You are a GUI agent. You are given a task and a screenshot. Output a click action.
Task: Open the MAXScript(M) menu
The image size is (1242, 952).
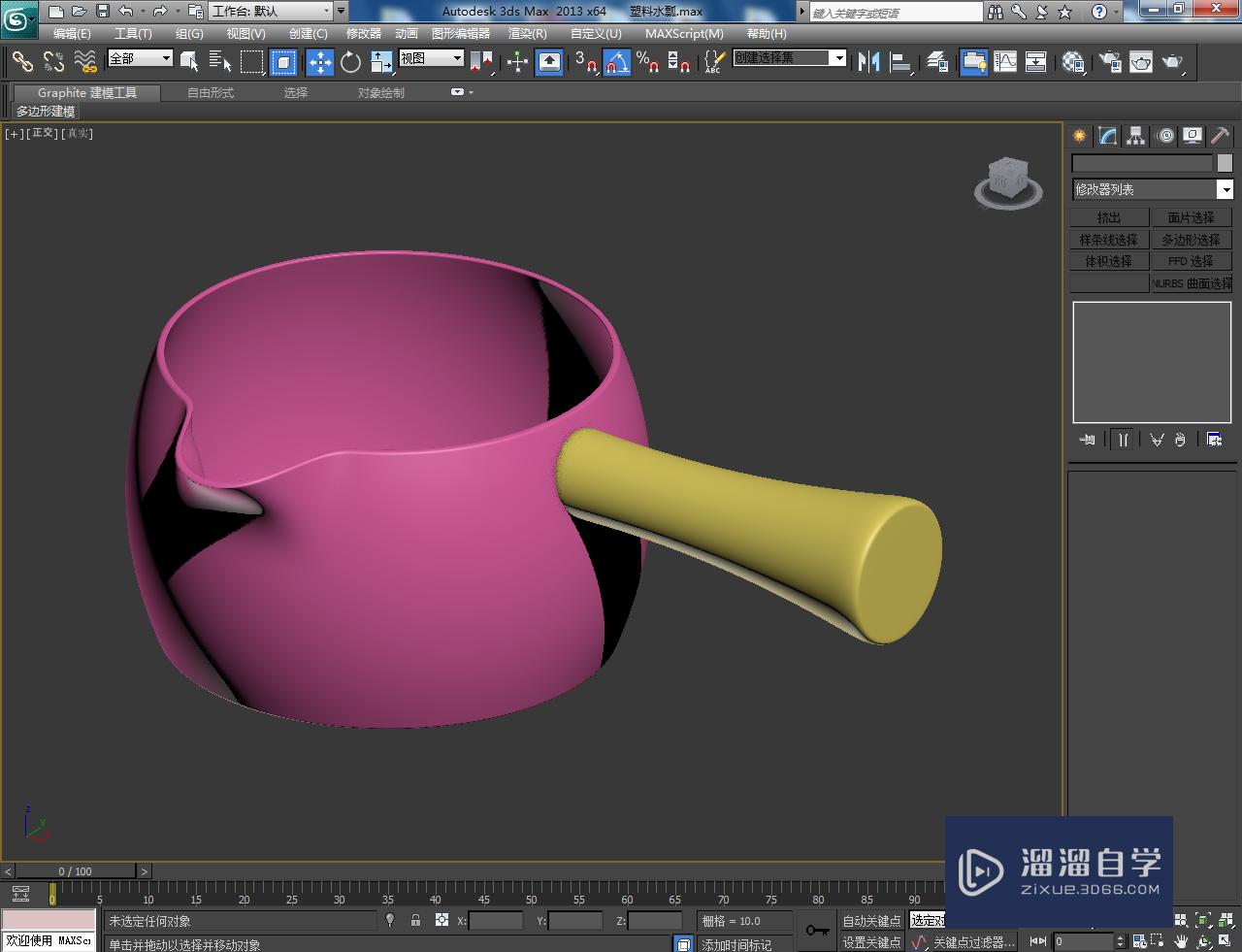click(684, 33)
